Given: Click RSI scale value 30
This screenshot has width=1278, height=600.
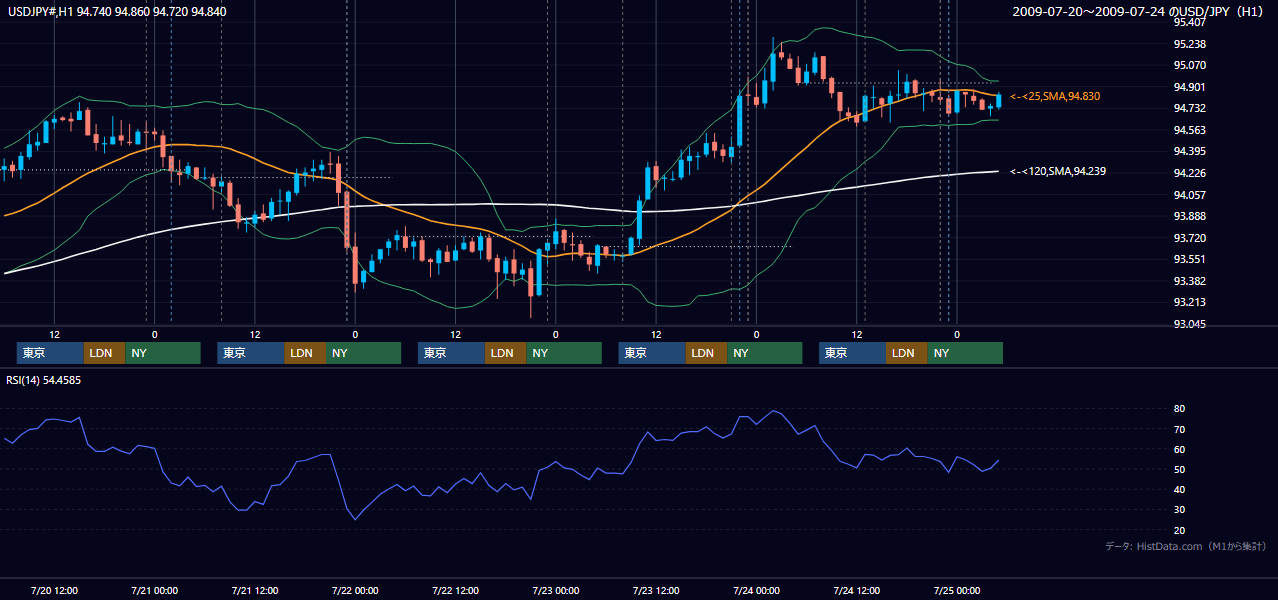Looking at the screenshot, I should coord(1180,509).
